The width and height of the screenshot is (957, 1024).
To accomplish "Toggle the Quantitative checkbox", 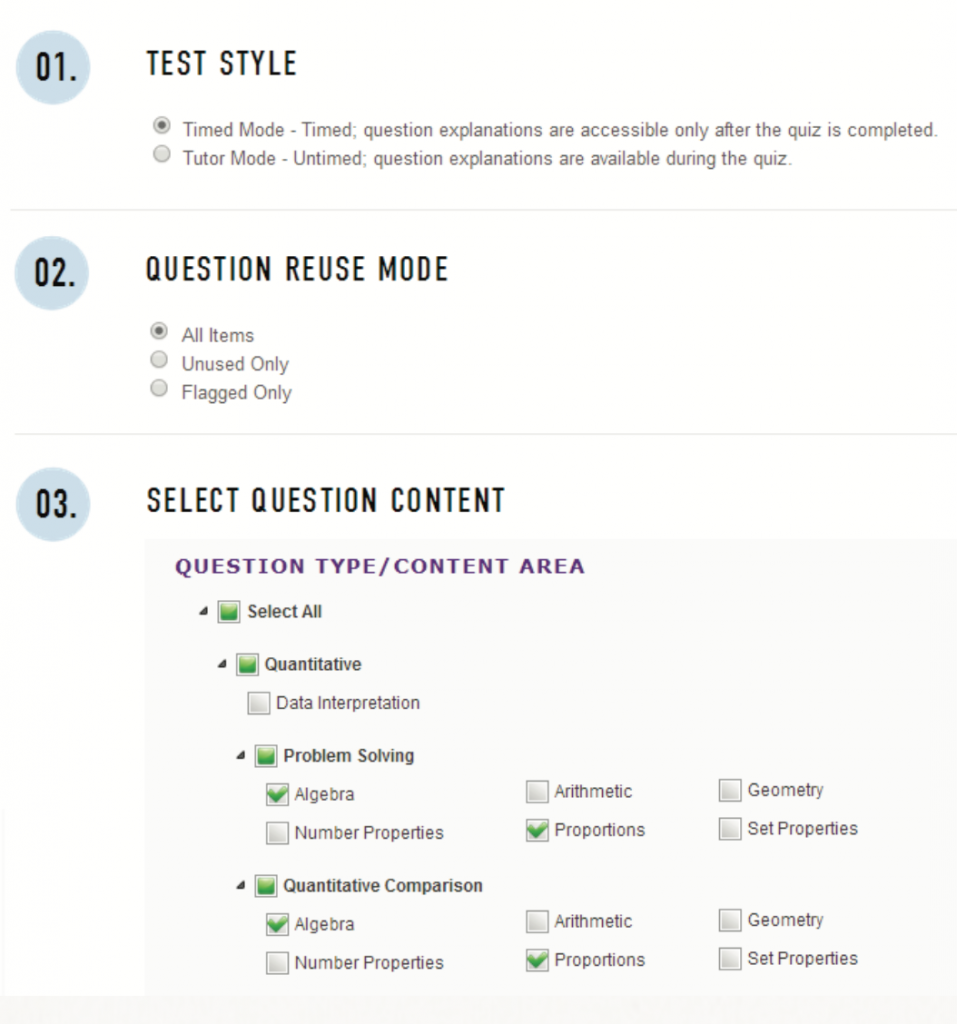I will click(247, 665).
